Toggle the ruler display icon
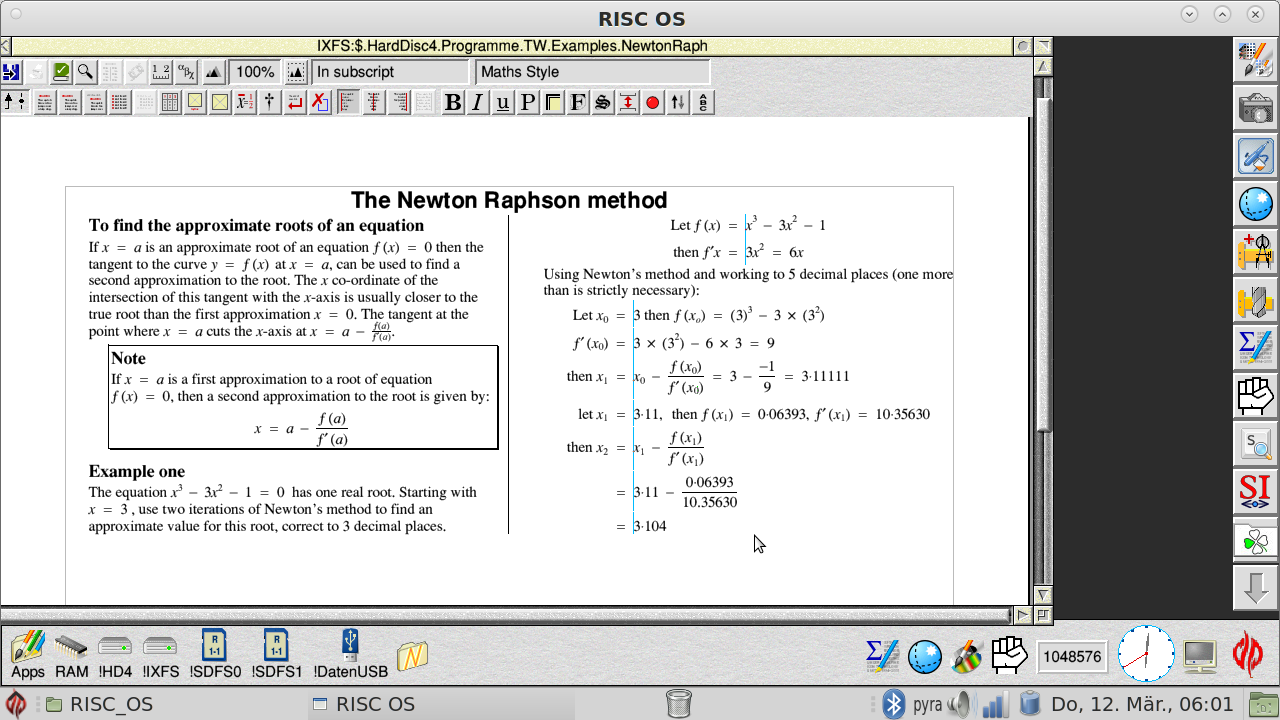Image resolution: width=1280 pixels, height=720 pixels. [x=161, y=72]
